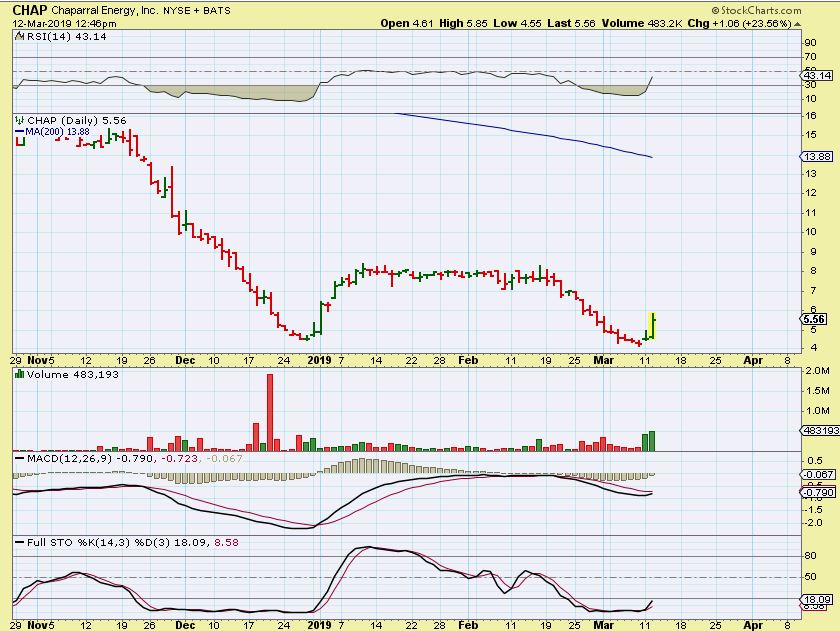
Task: Click the Open 4.61 value
Action: [x=407, y=24]
